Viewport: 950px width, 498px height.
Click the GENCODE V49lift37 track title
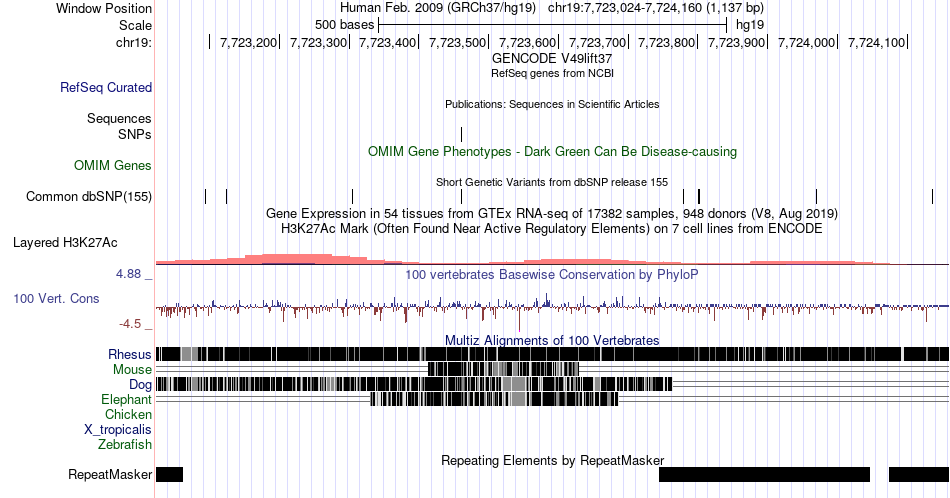point(552,59)
